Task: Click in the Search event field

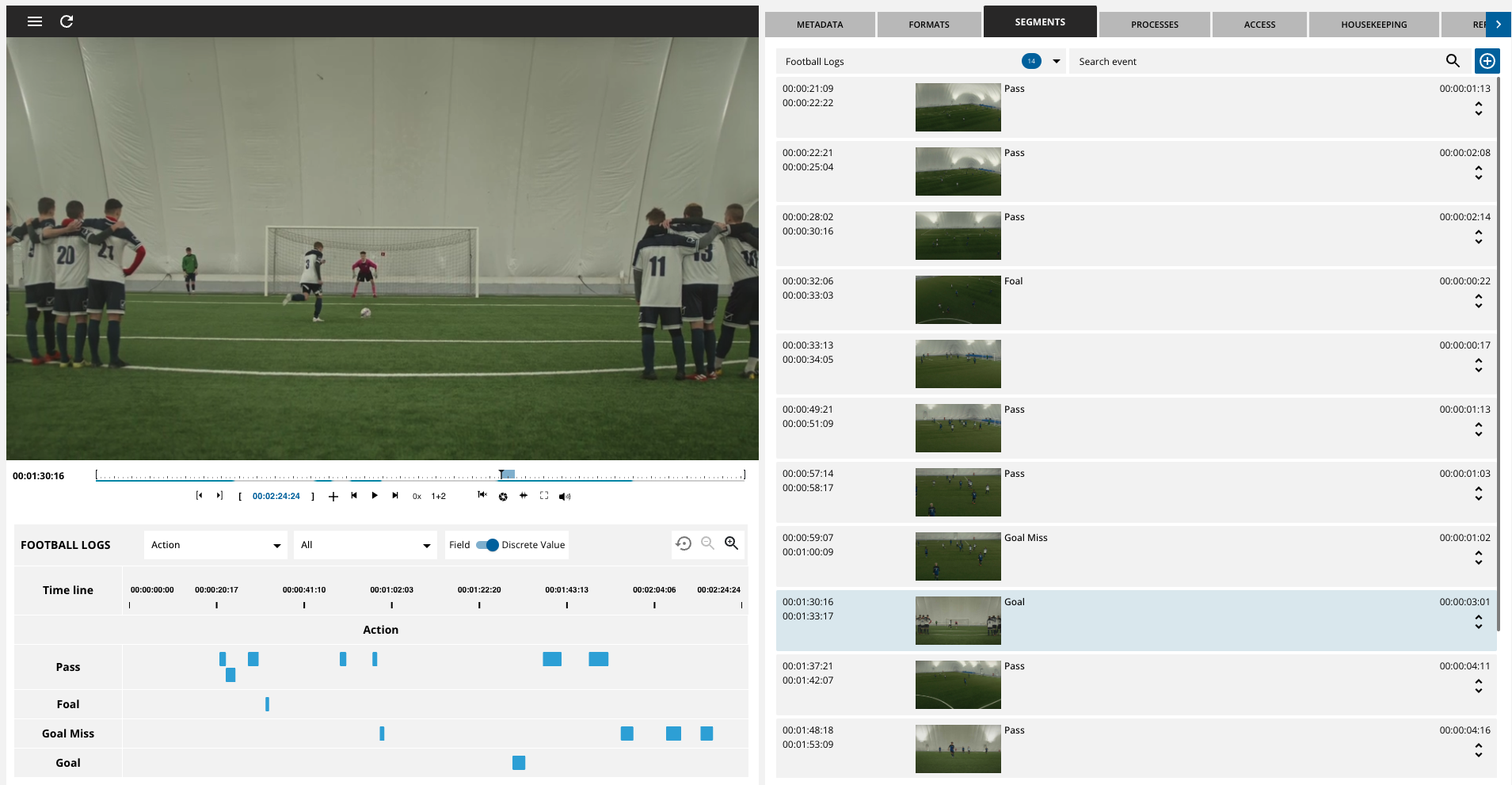Action: click(1251, 62)
